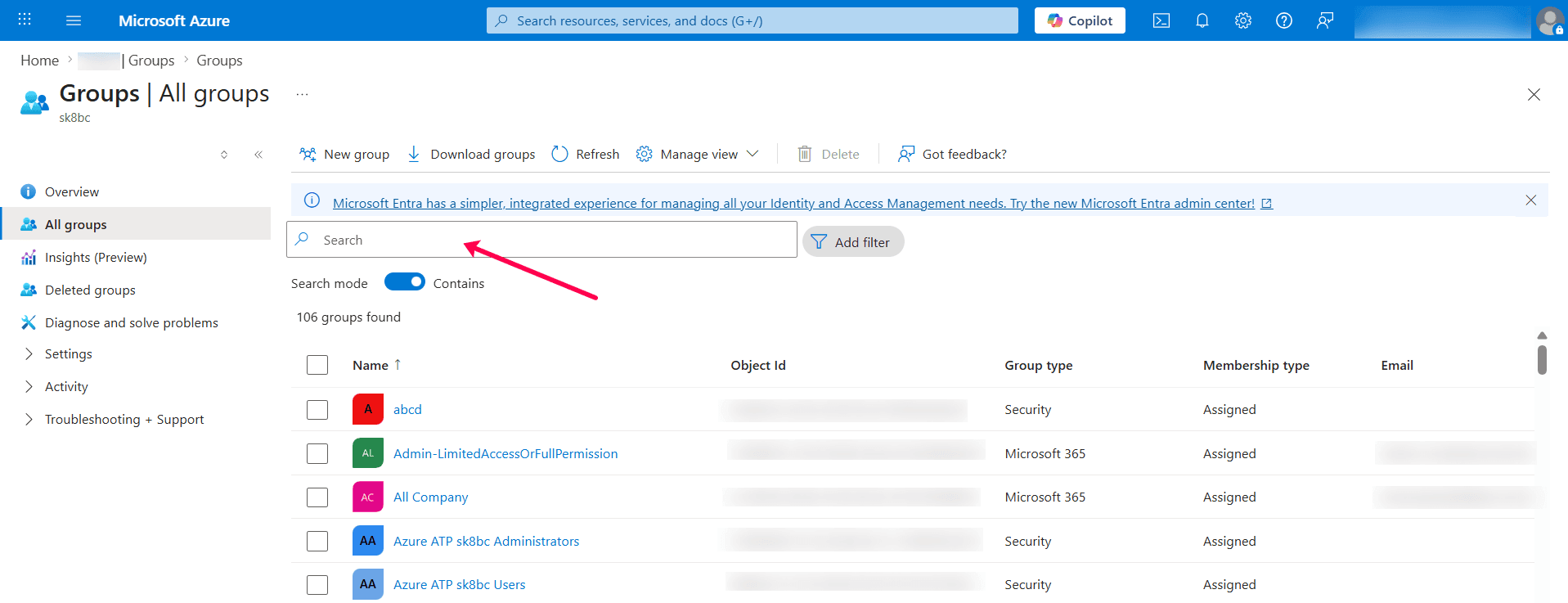Click the scrollbar up arrow
Screen dimensions: 1568x603
[1542, 335]
